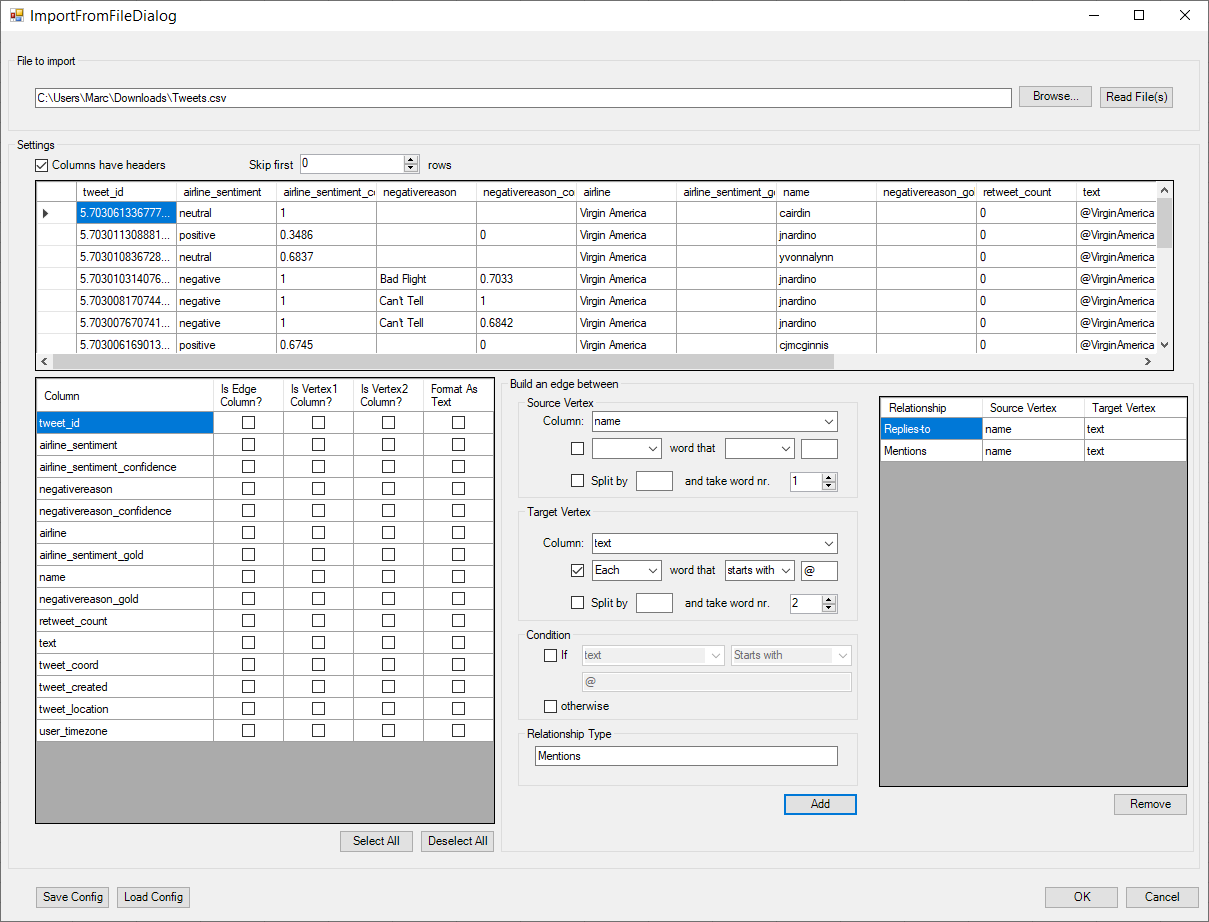Decrease source vertex word number spinner

click(x=828, y=486)
